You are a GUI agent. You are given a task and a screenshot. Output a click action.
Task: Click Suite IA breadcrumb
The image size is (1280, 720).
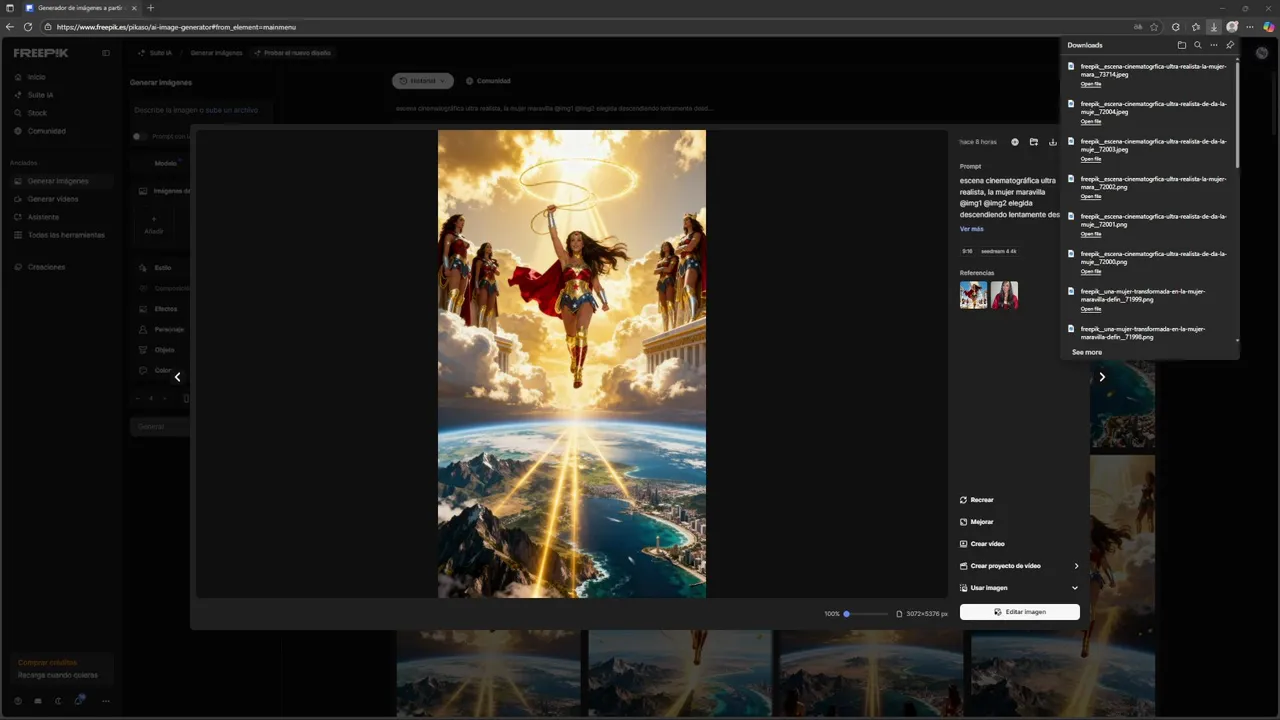coord(155,53)
